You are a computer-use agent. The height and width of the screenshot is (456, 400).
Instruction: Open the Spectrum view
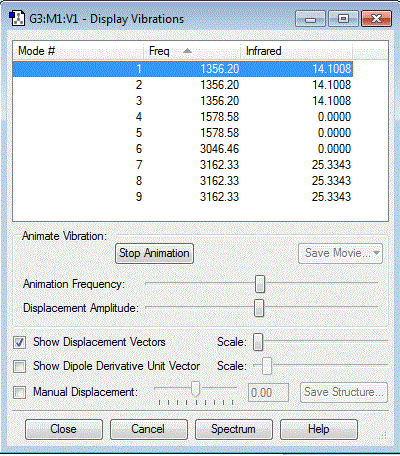click(x=233, y=429)
